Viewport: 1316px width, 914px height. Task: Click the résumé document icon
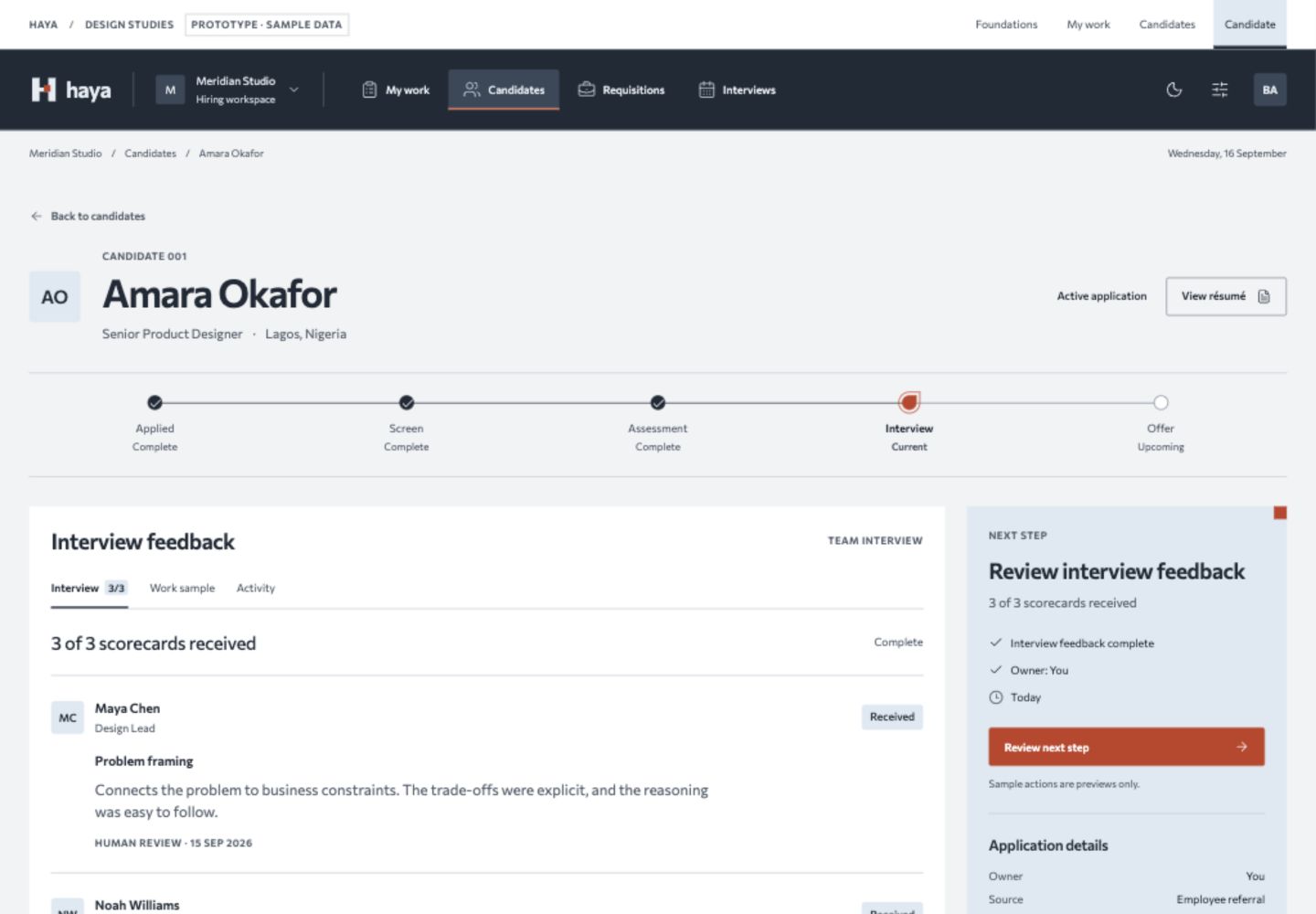pos(1264,296)
